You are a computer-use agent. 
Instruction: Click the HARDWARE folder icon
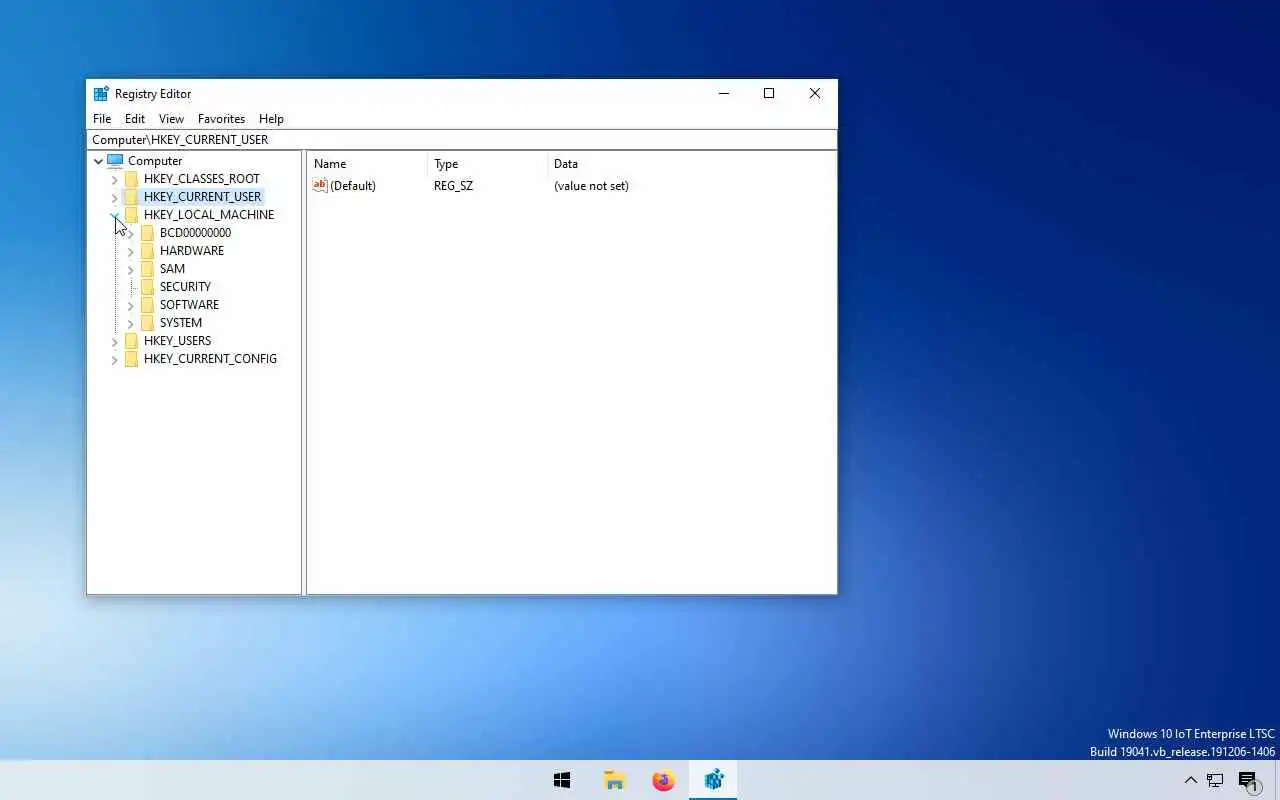[x=147, y=251]
